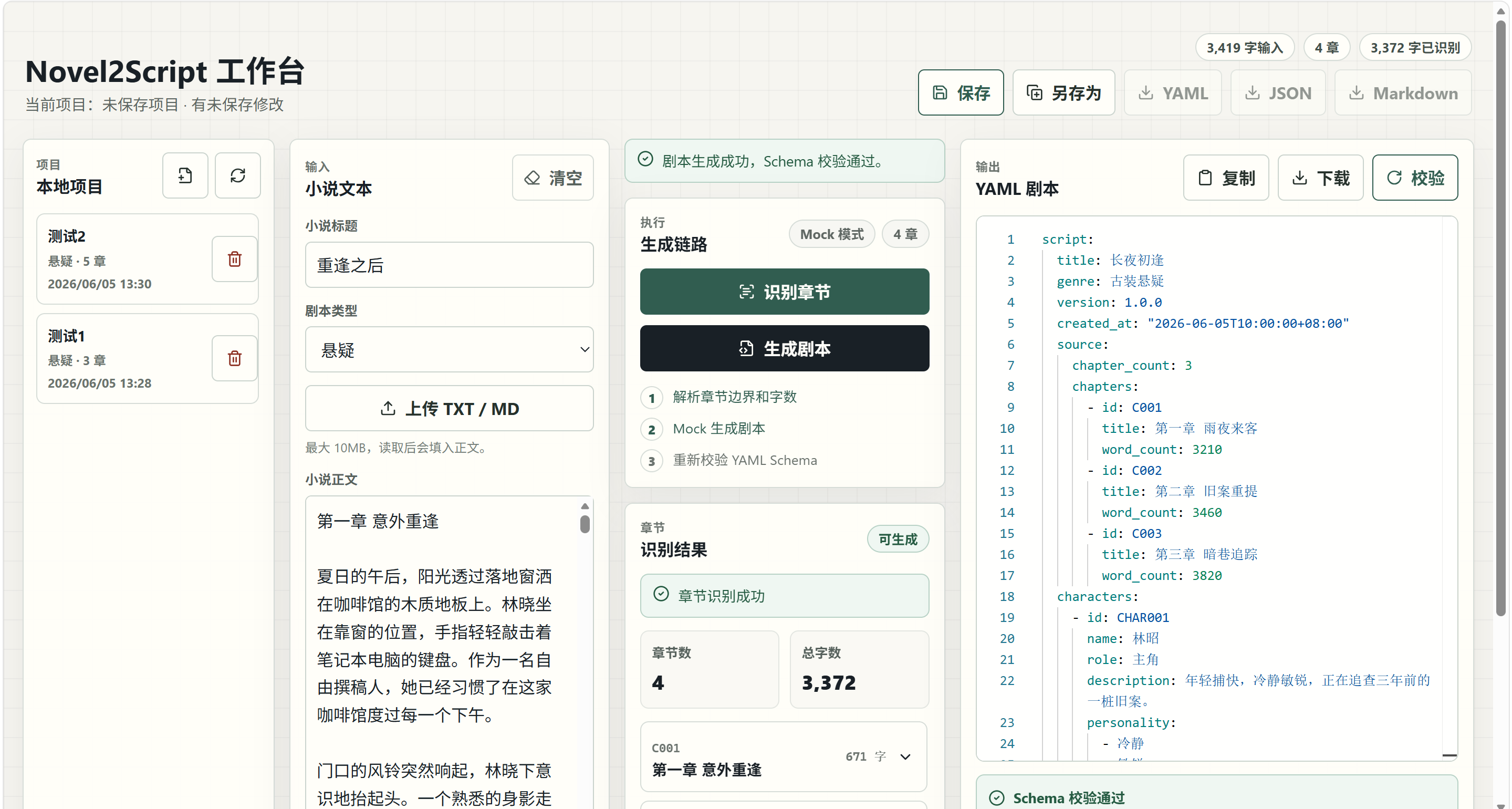Click the 小说标题 input field
Image resolution: width=1512 pixels, height=809 pixels.
pos(449,265)
